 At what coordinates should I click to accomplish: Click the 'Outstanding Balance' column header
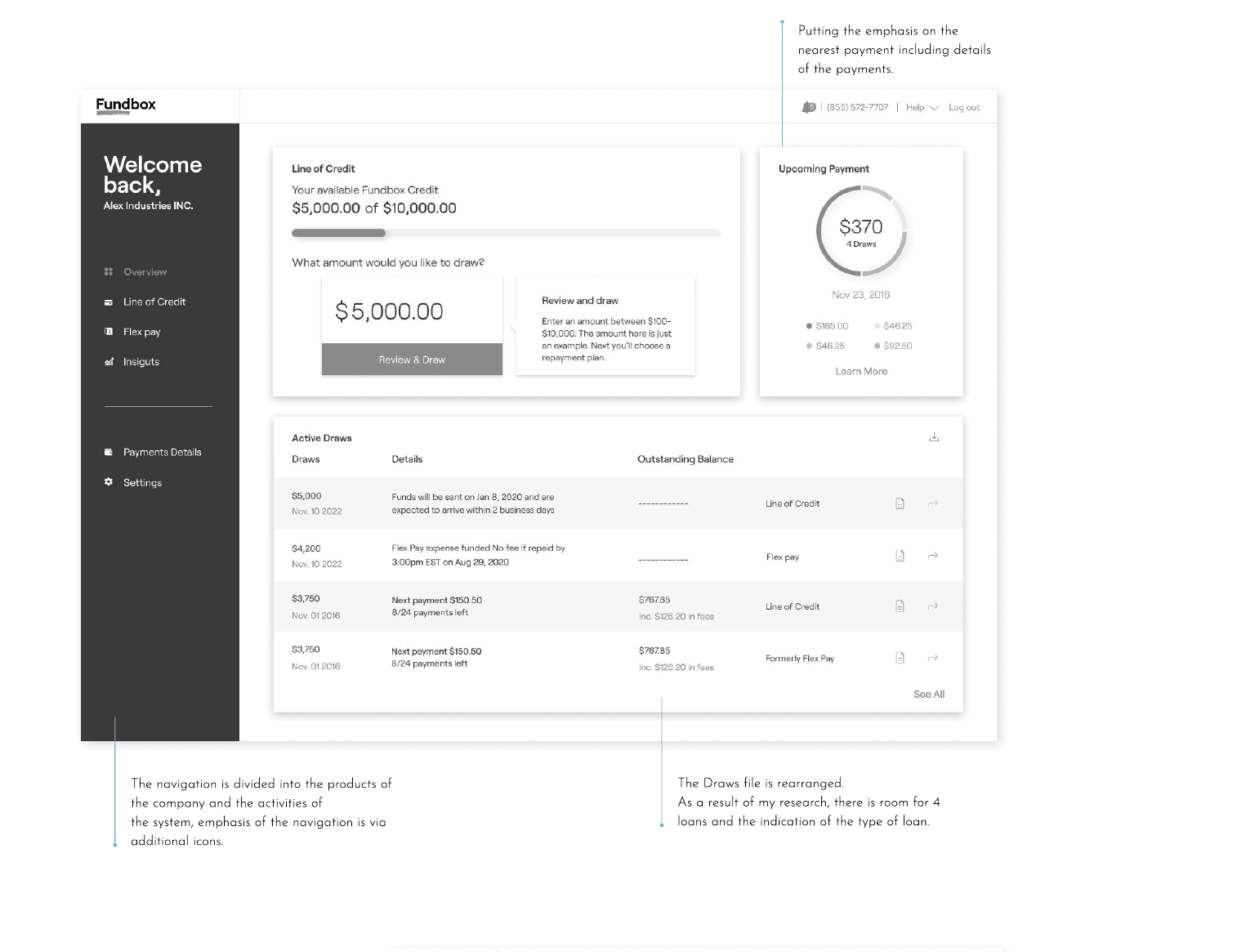coord(686,459)
